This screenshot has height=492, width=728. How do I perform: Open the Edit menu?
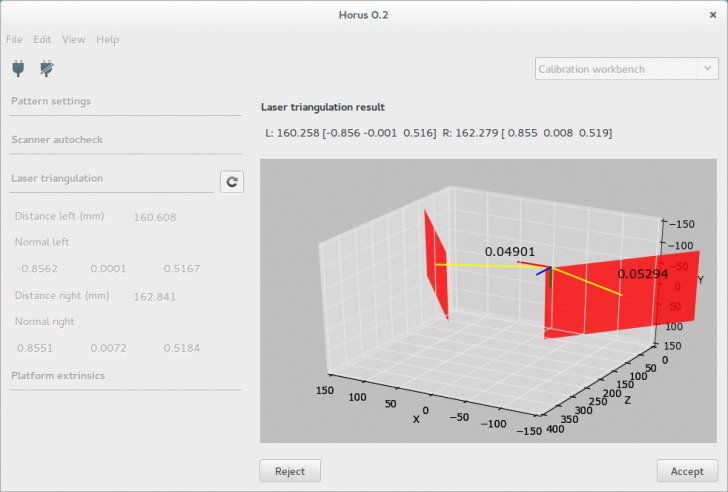(42, 39)
